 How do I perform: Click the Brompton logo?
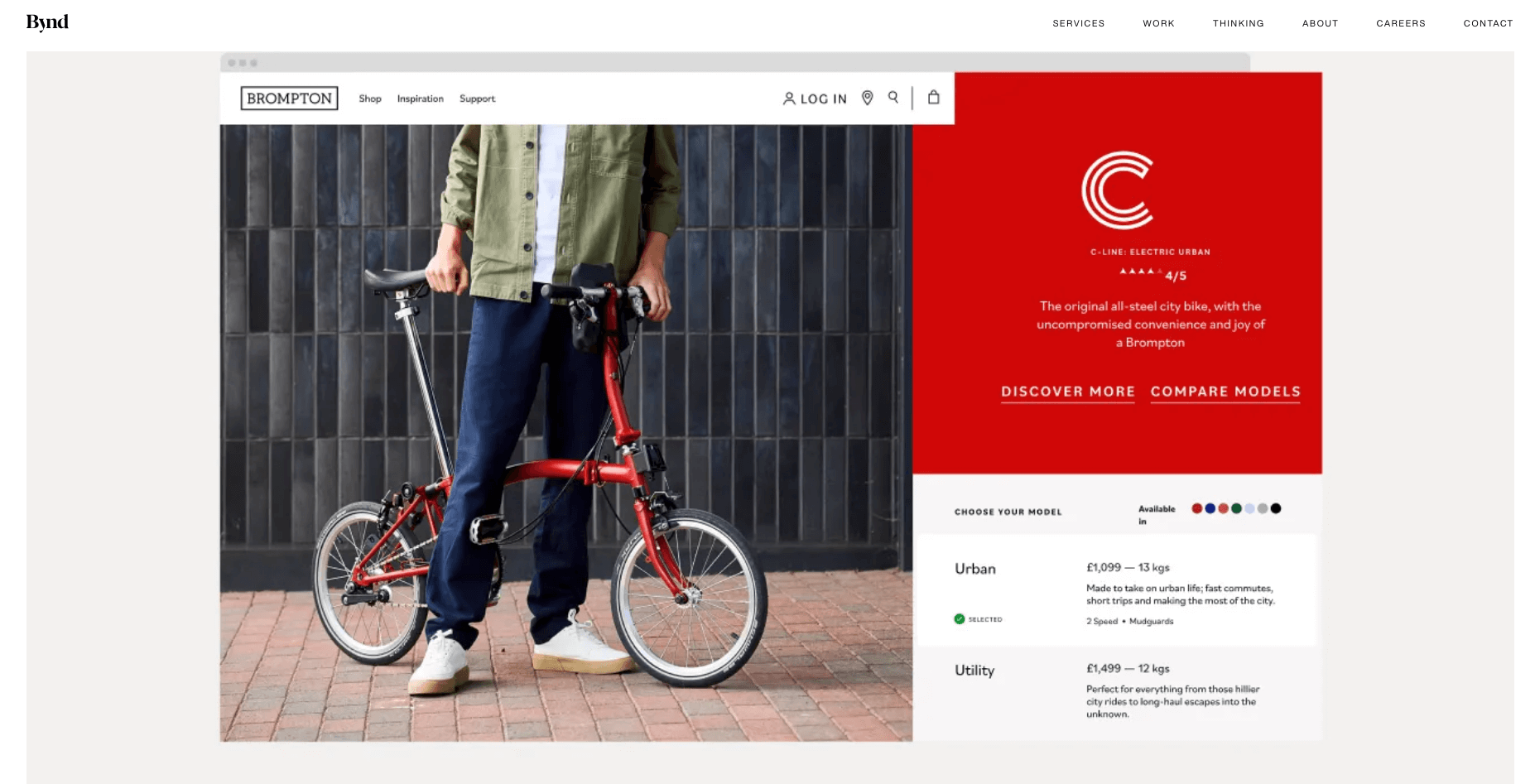(x=289, y=99)
